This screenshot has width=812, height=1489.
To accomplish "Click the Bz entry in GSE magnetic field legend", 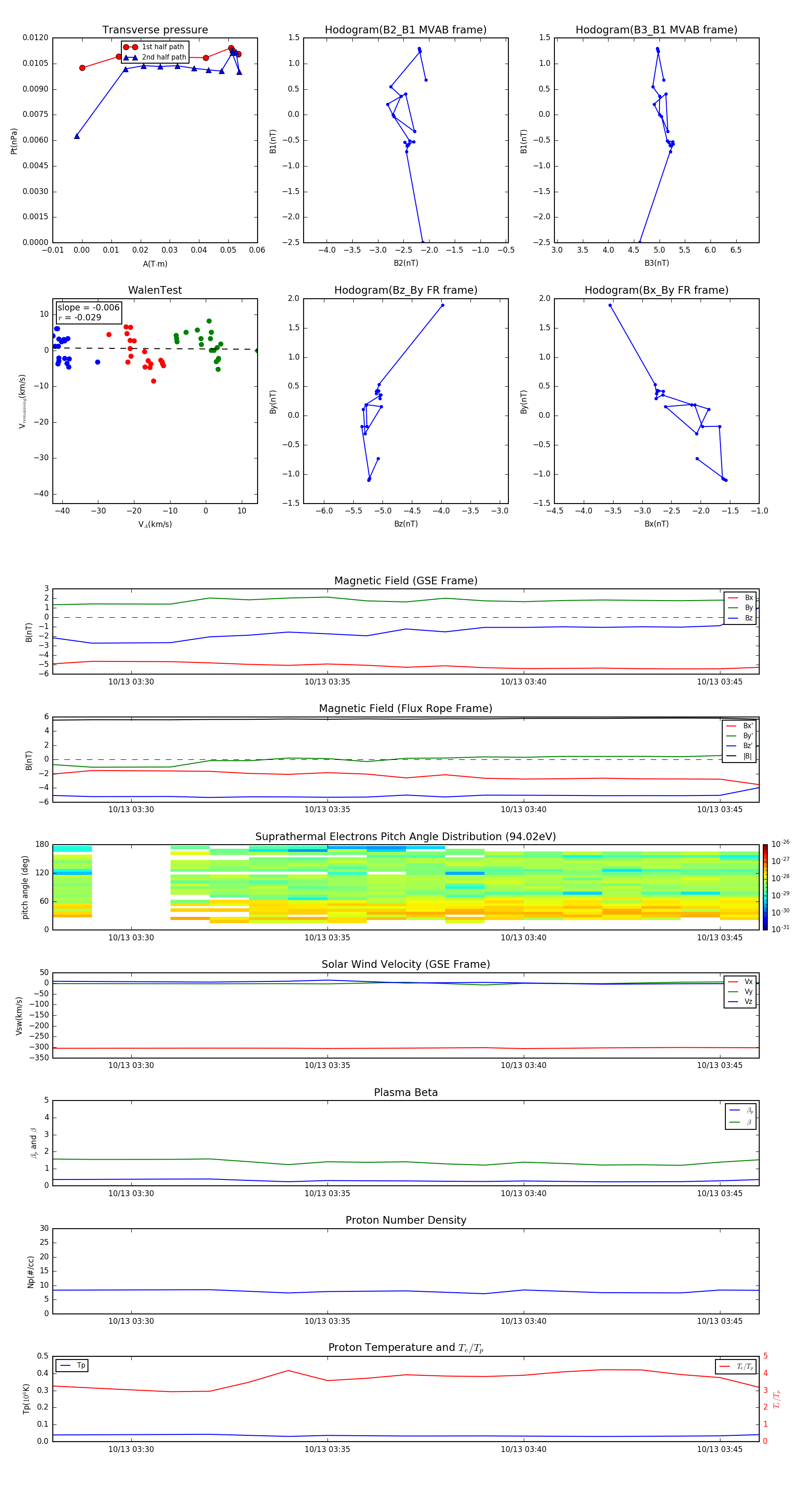I will (x=740, y=618).
